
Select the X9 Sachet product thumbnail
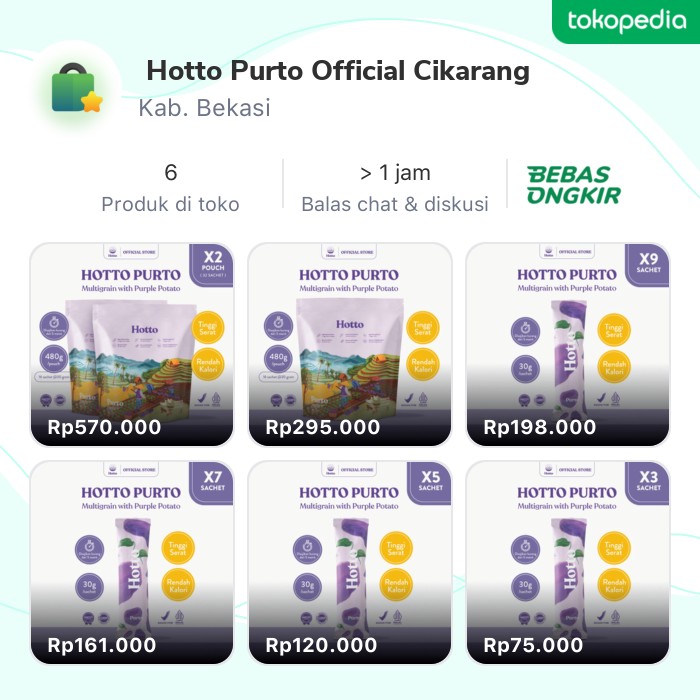pos(567,344)
